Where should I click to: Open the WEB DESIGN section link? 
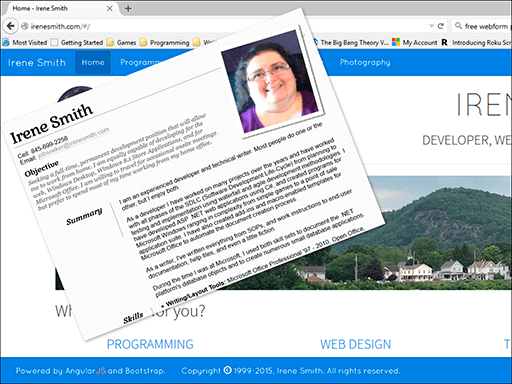click(356, 344)
